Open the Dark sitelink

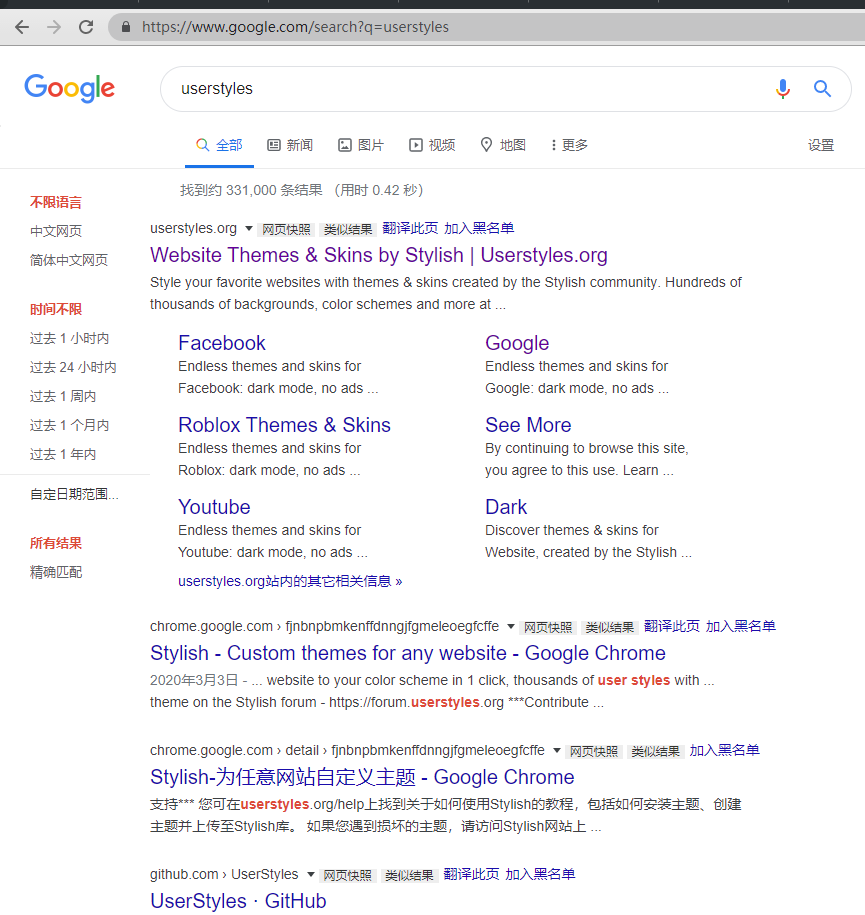[x=506, y=507]
